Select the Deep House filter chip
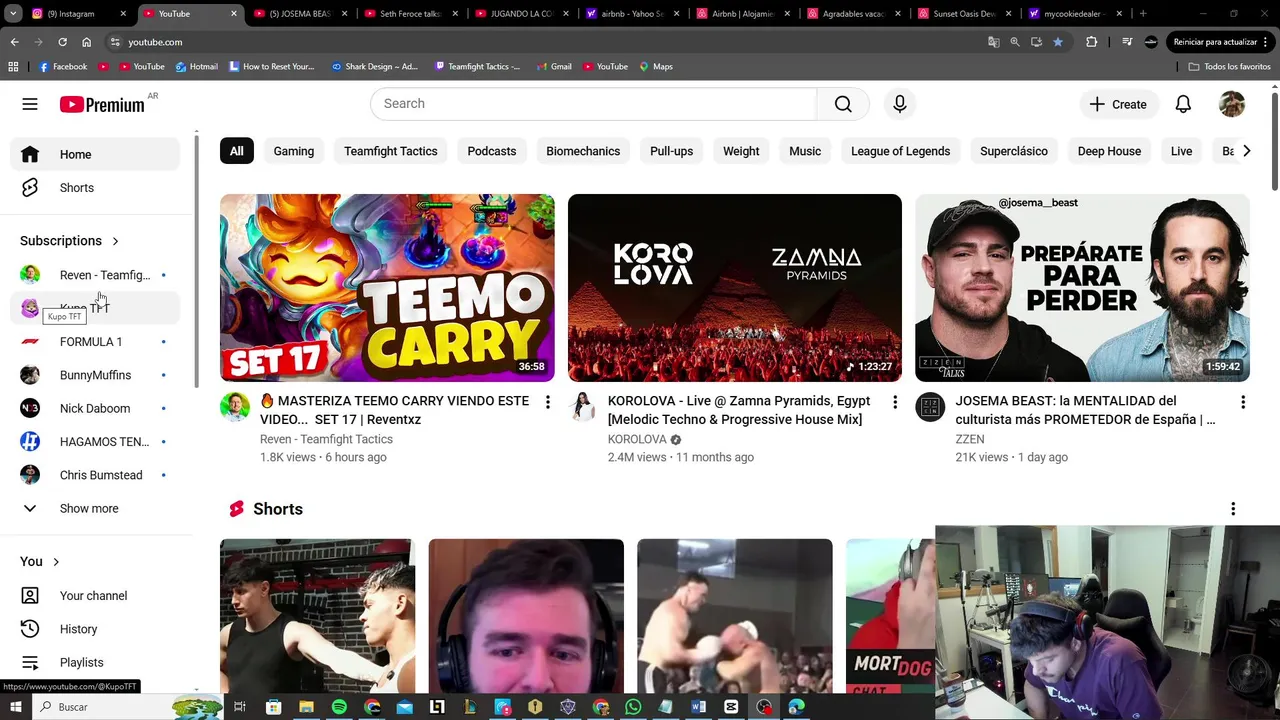Viewport: 1280px width, 720px height. coord(1109,151)
